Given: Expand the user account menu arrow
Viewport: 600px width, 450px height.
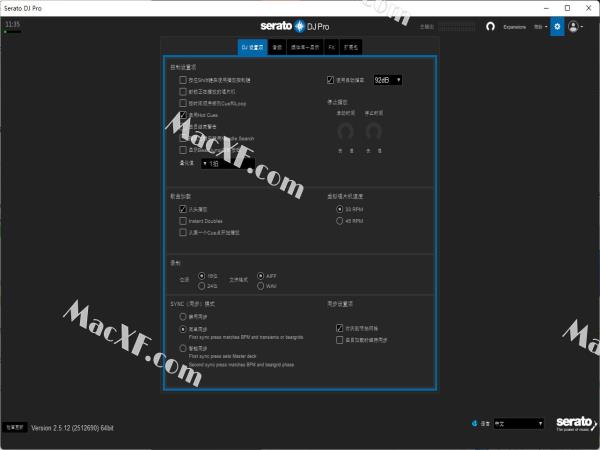Looking at the screenshot, I should 582,27.
